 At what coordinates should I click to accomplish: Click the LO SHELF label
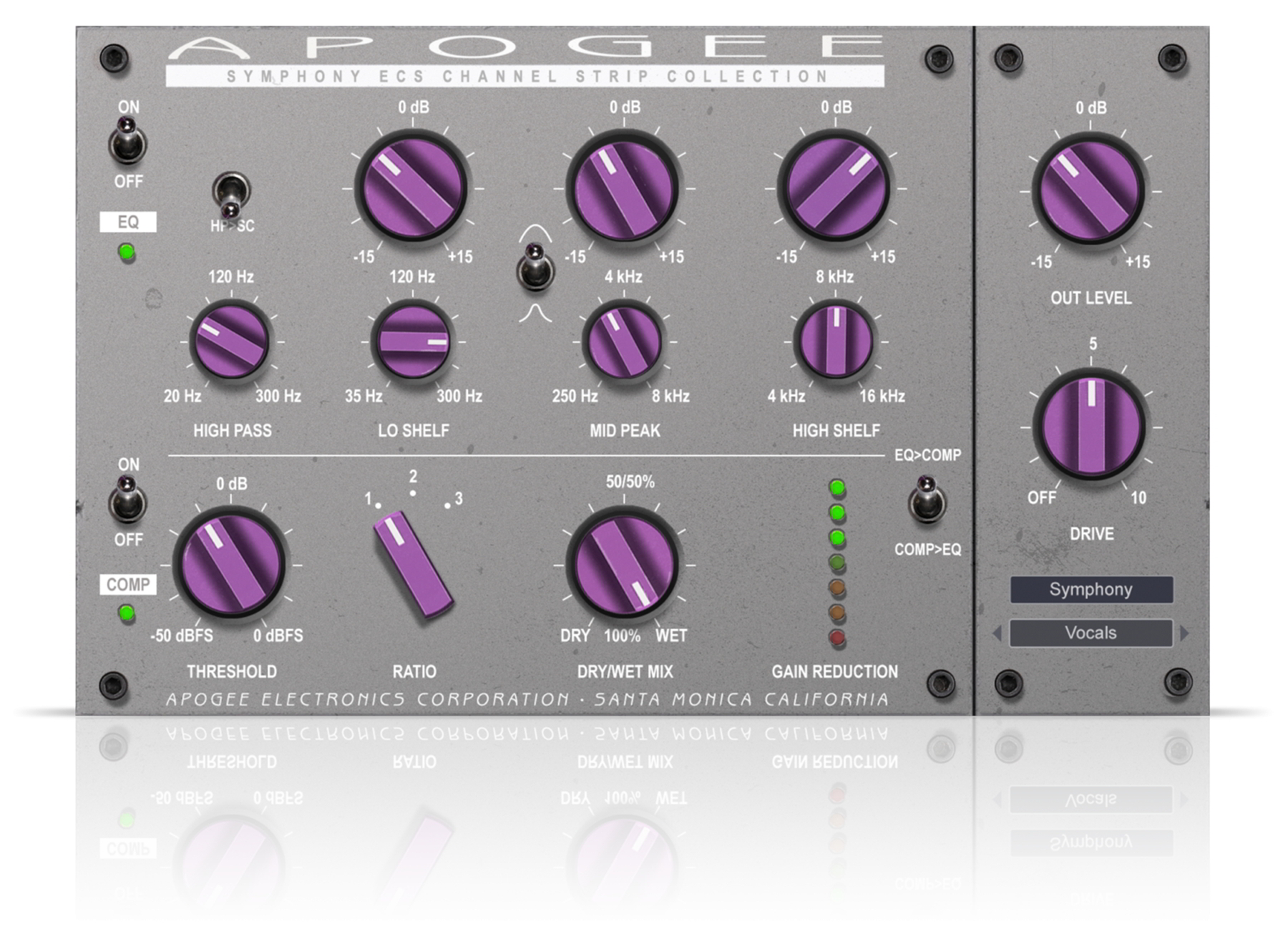coord(414,430)
